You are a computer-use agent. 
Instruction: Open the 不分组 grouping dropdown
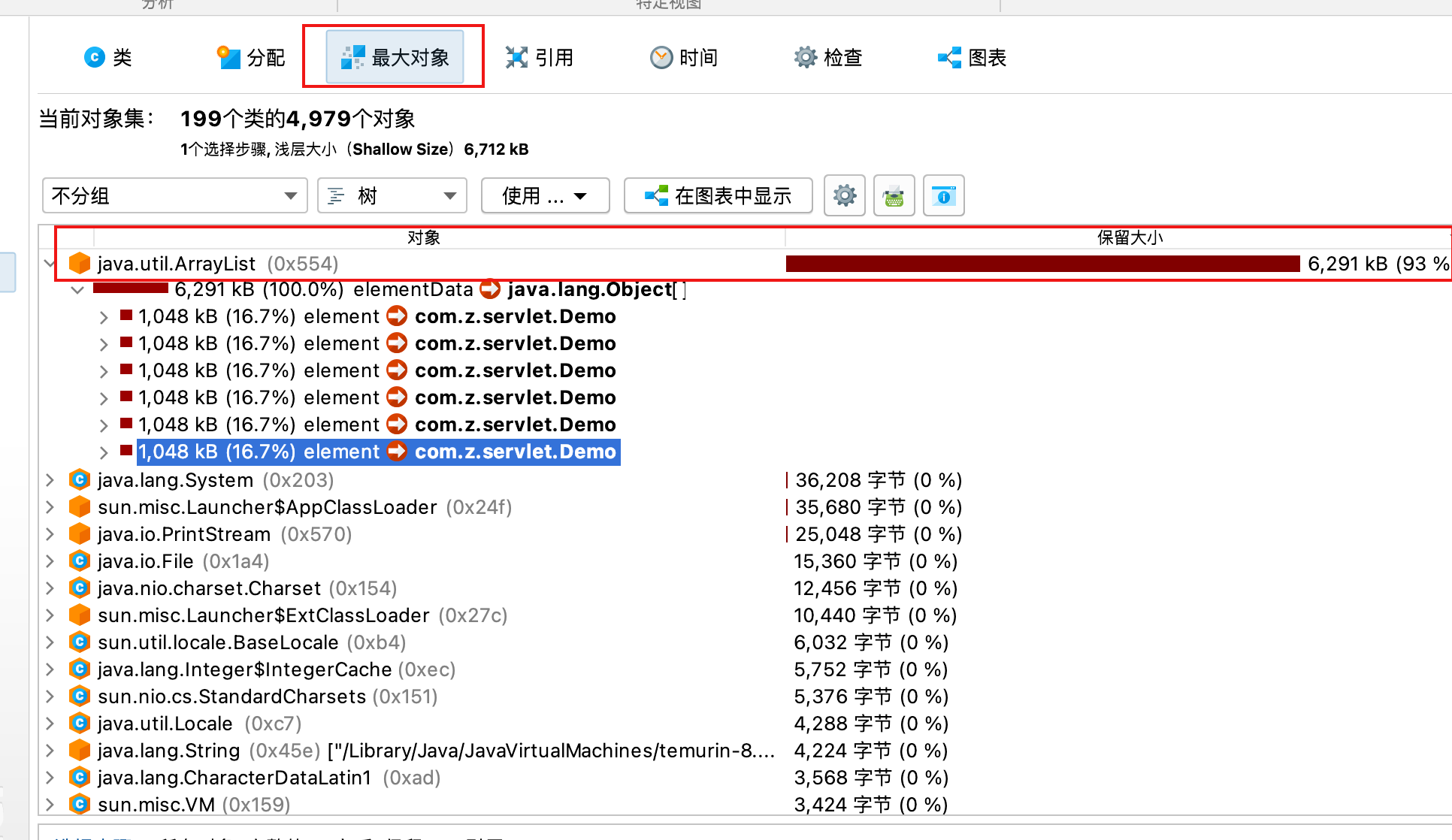click(174, 196)
